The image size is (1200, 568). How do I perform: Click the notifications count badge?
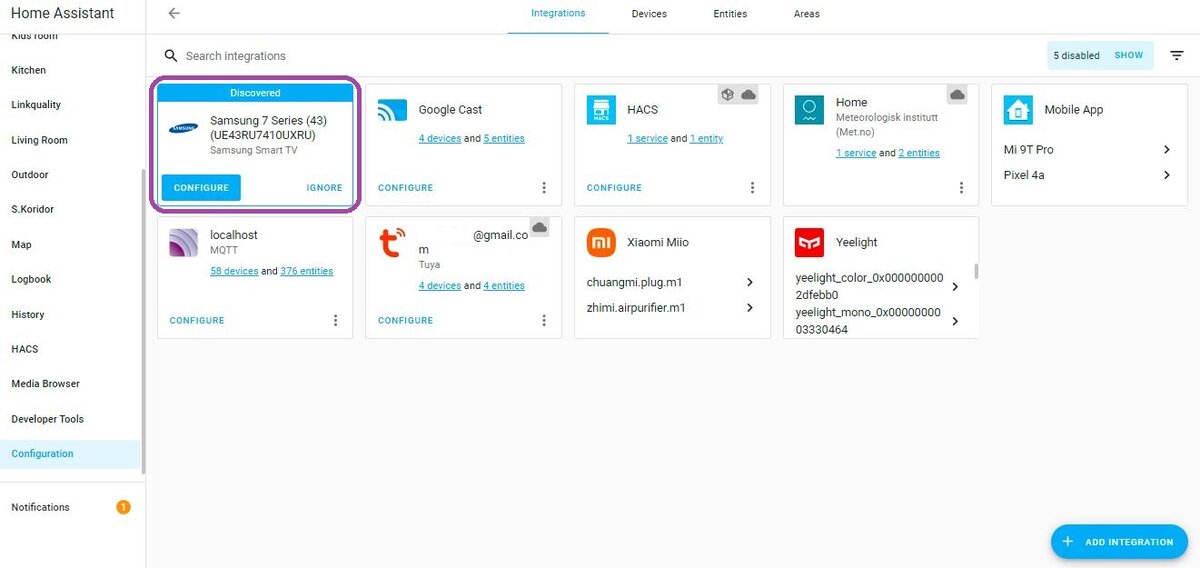click(123, 507)
